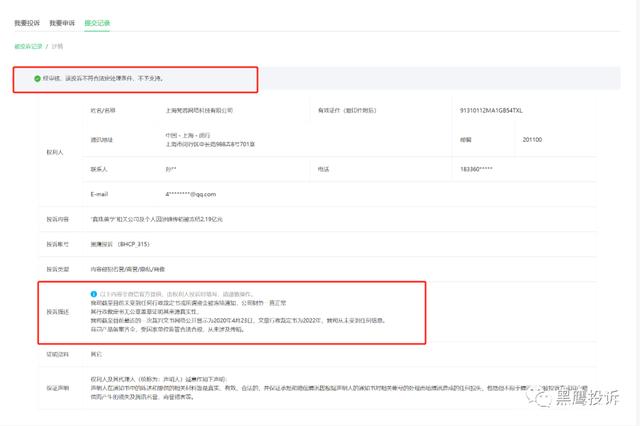Click the complaint type value row
The width and height of the screenshot is (640, 426).
tap(128, 269)
